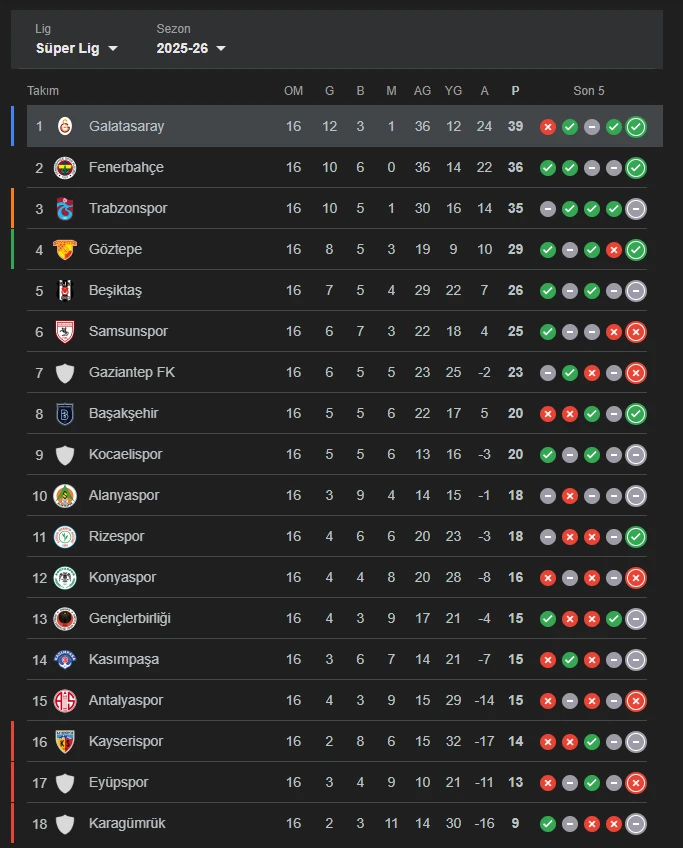Click Trabzonspor's latest draw marker
The image size is (683, 848).
[635, 208]
